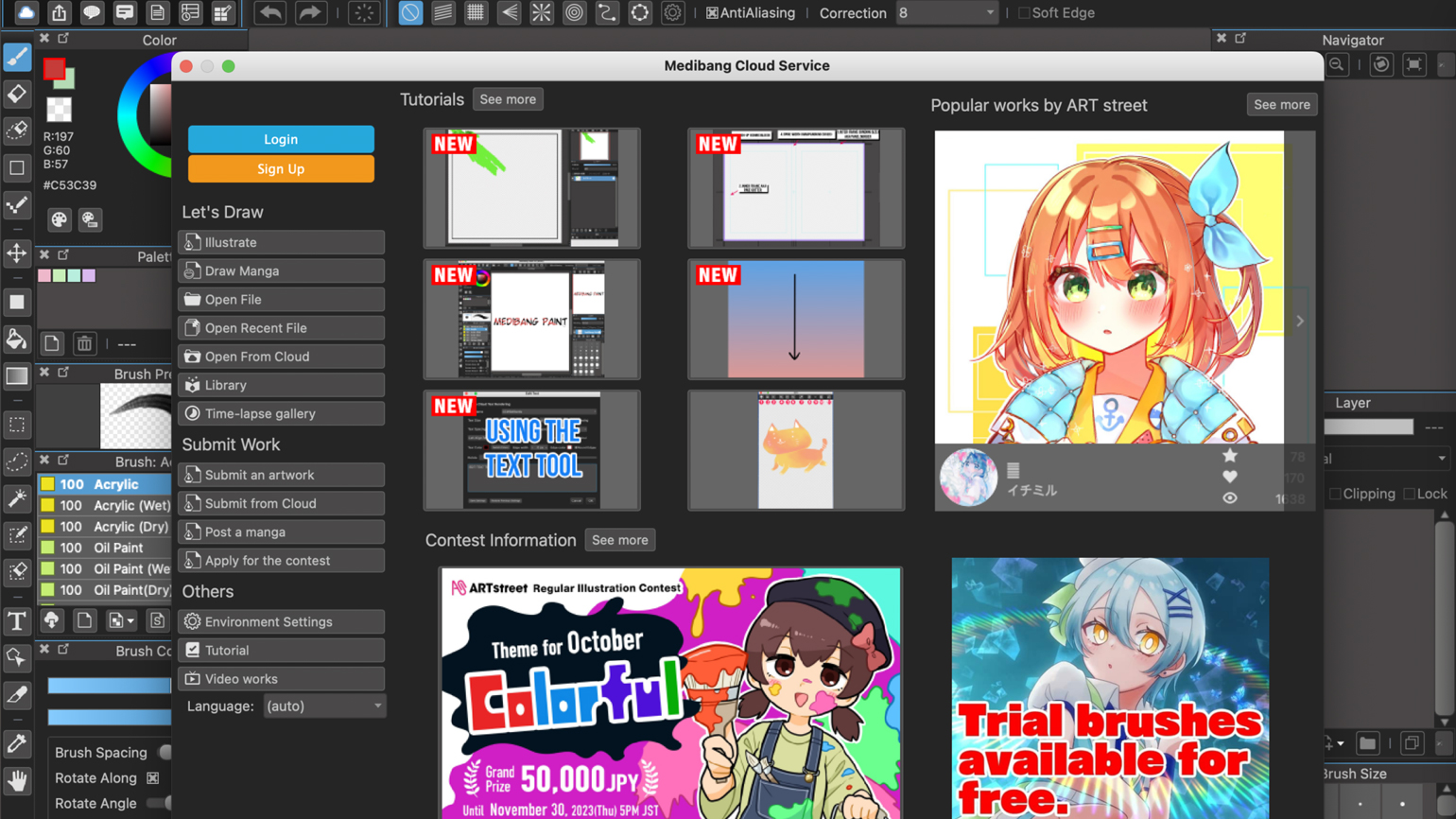Open the Correction value dropdown

(946, 13)
